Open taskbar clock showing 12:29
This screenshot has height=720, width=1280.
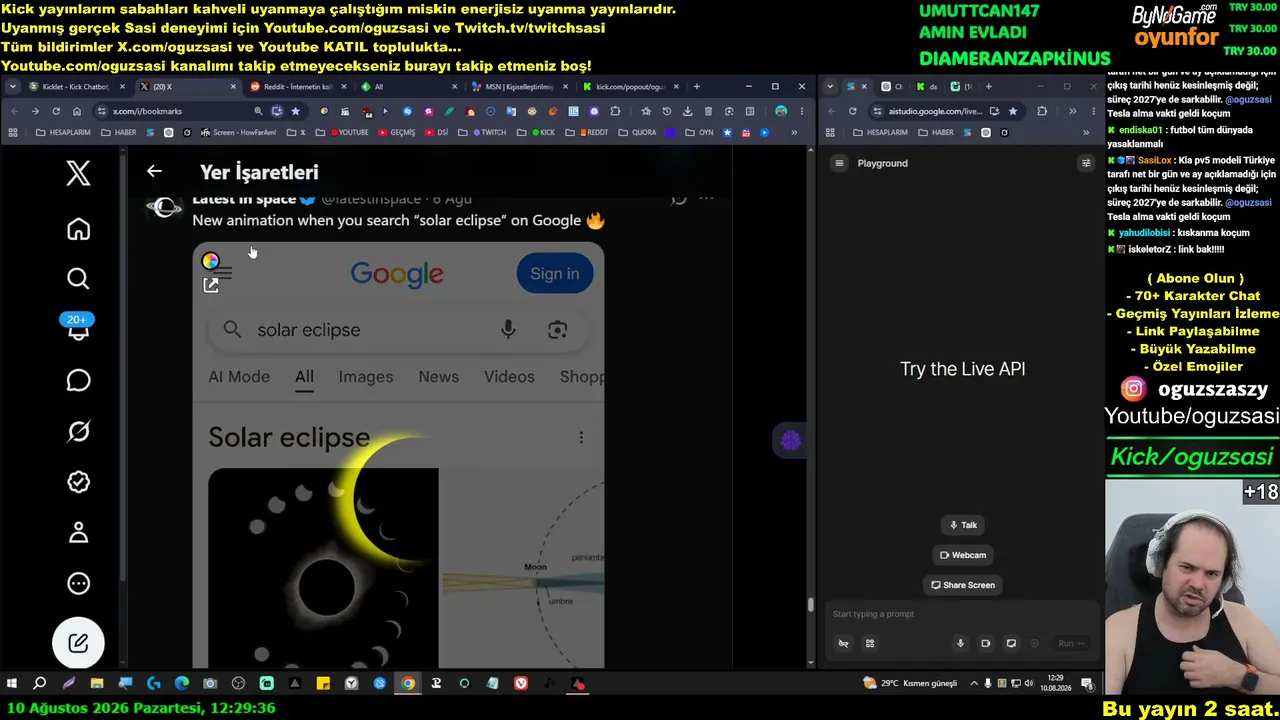click(1055, 684)
